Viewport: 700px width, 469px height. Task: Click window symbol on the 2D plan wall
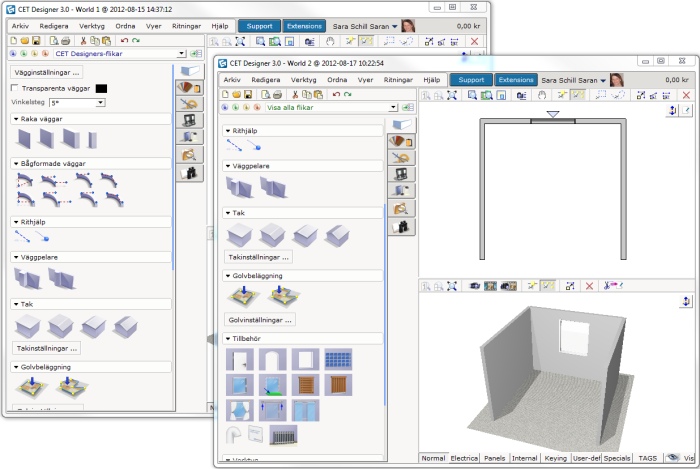[x=553, y=120]
